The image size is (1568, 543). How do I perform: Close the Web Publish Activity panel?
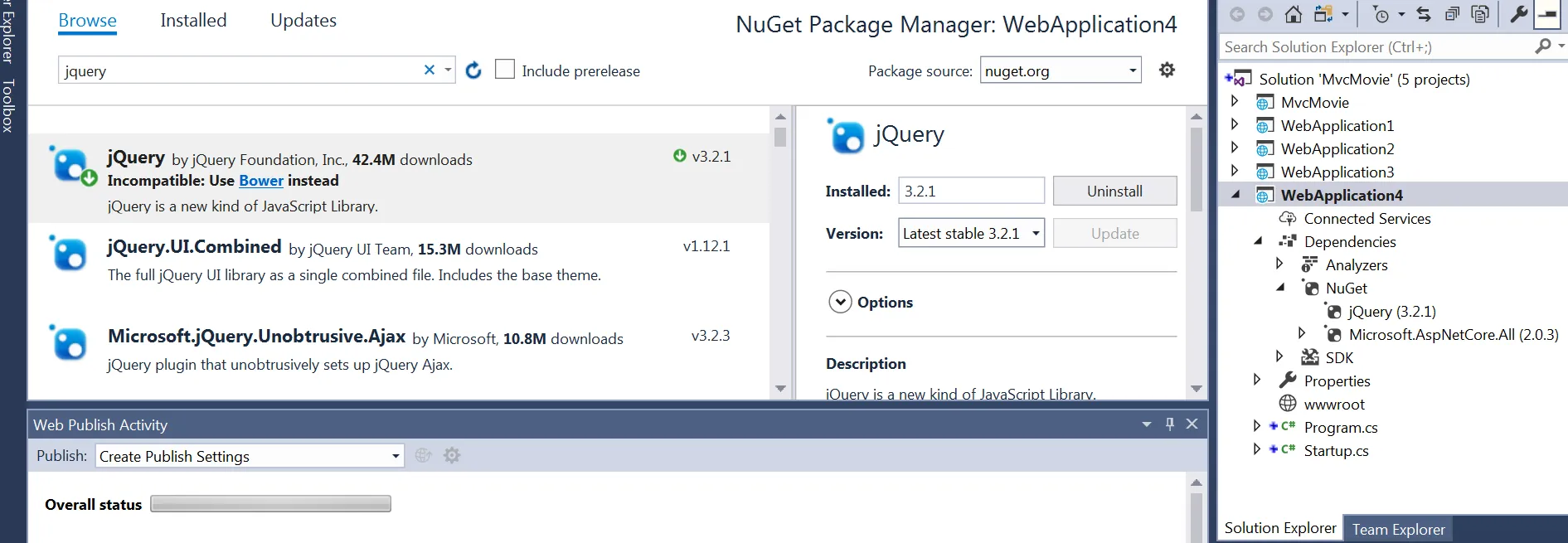1192,424
